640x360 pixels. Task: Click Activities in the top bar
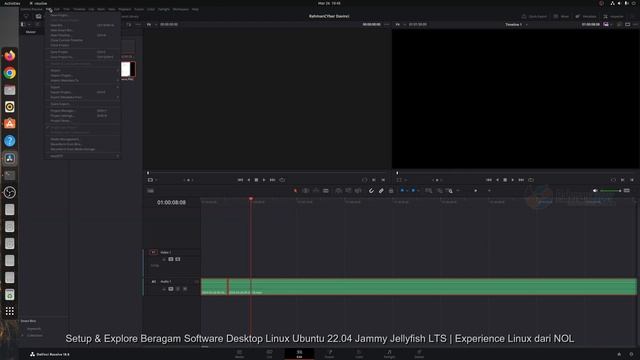[12, 3]
